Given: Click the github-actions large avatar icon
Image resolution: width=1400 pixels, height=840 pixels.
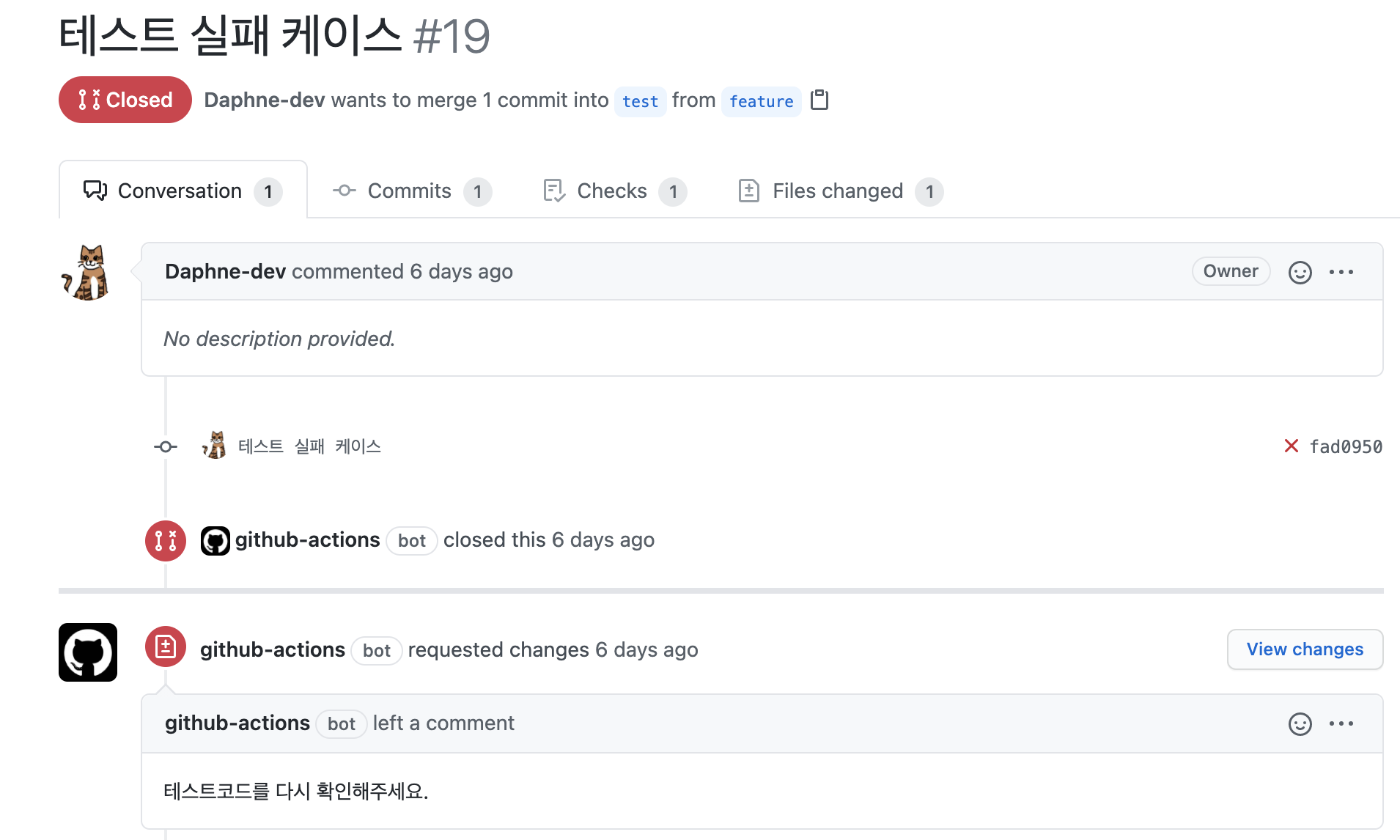Looking at the screenshot, I should [x=88, y=652].
